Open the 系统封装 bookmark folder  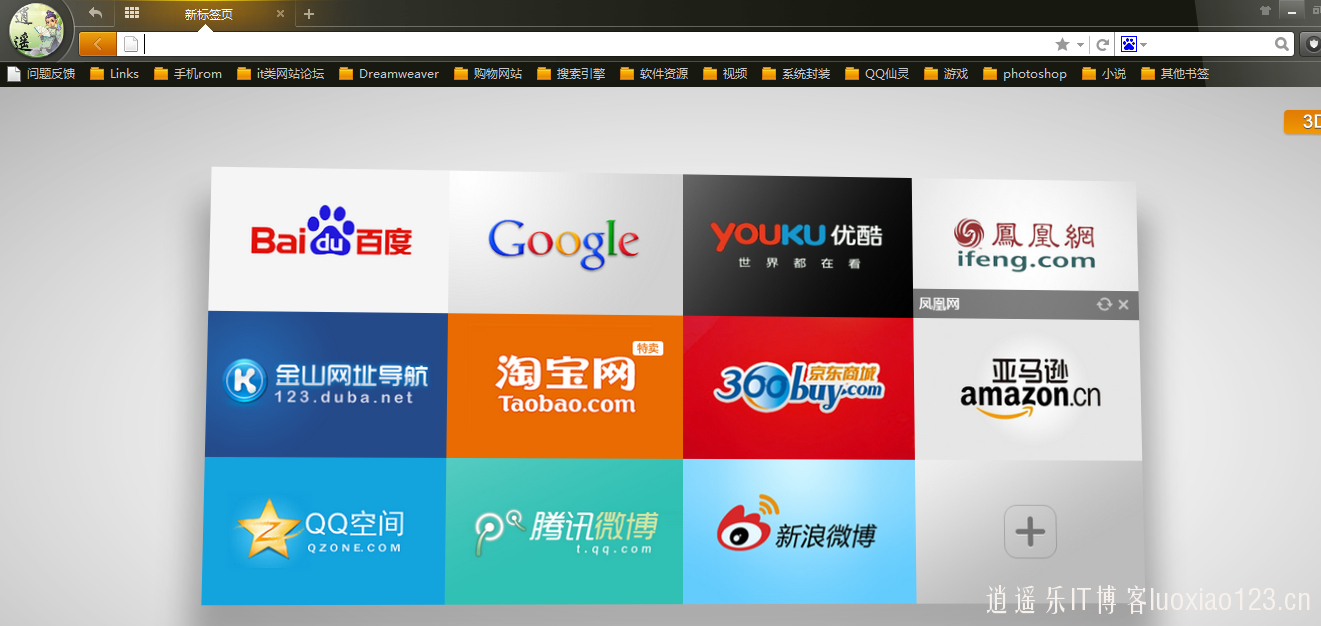(x=795, y=73)
